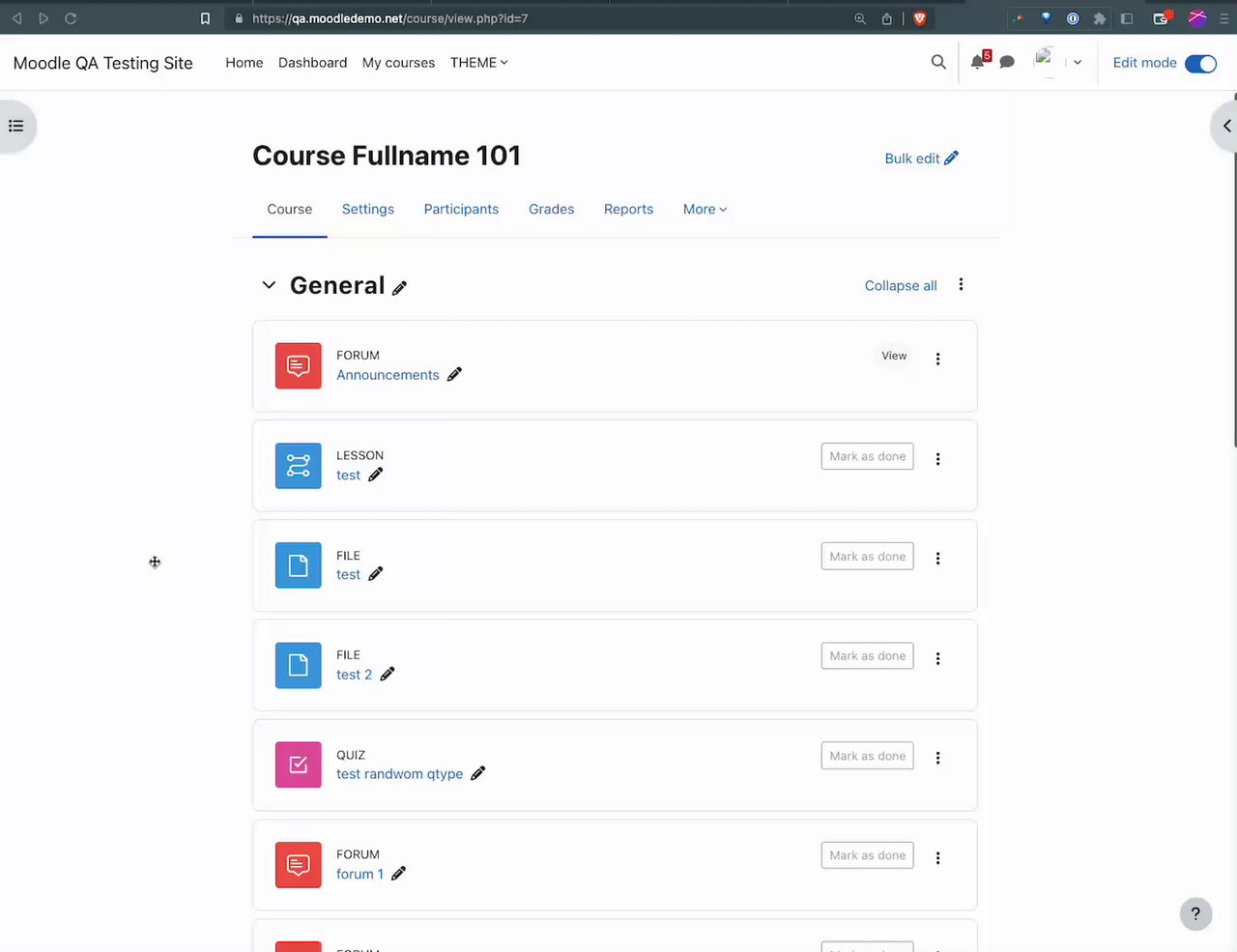Go to the Grades tab
This screenshot has width=1237, height=952.
(551, 209)
